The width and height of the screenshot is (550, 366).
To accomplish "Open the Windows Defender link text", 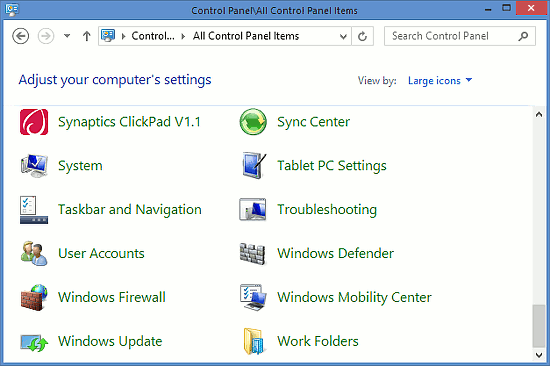I will (x=335, y=253).
